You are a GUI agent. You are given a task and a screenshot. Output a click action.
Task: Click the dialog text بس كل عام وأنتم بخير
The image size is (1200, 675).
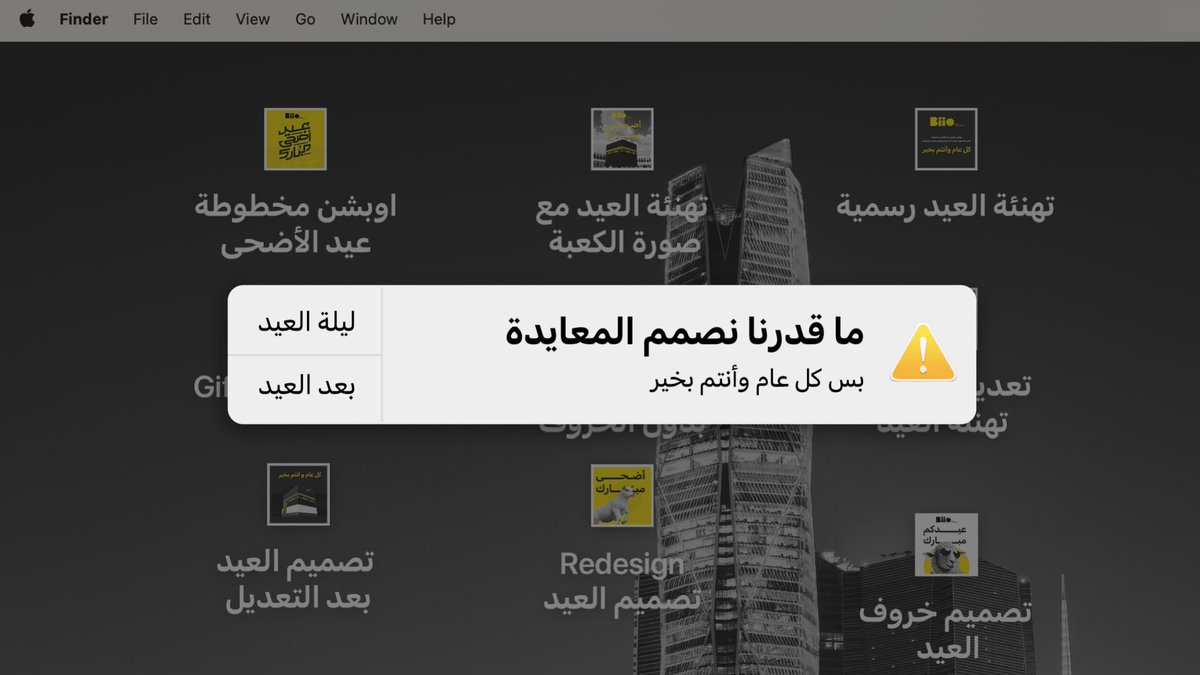757,382
